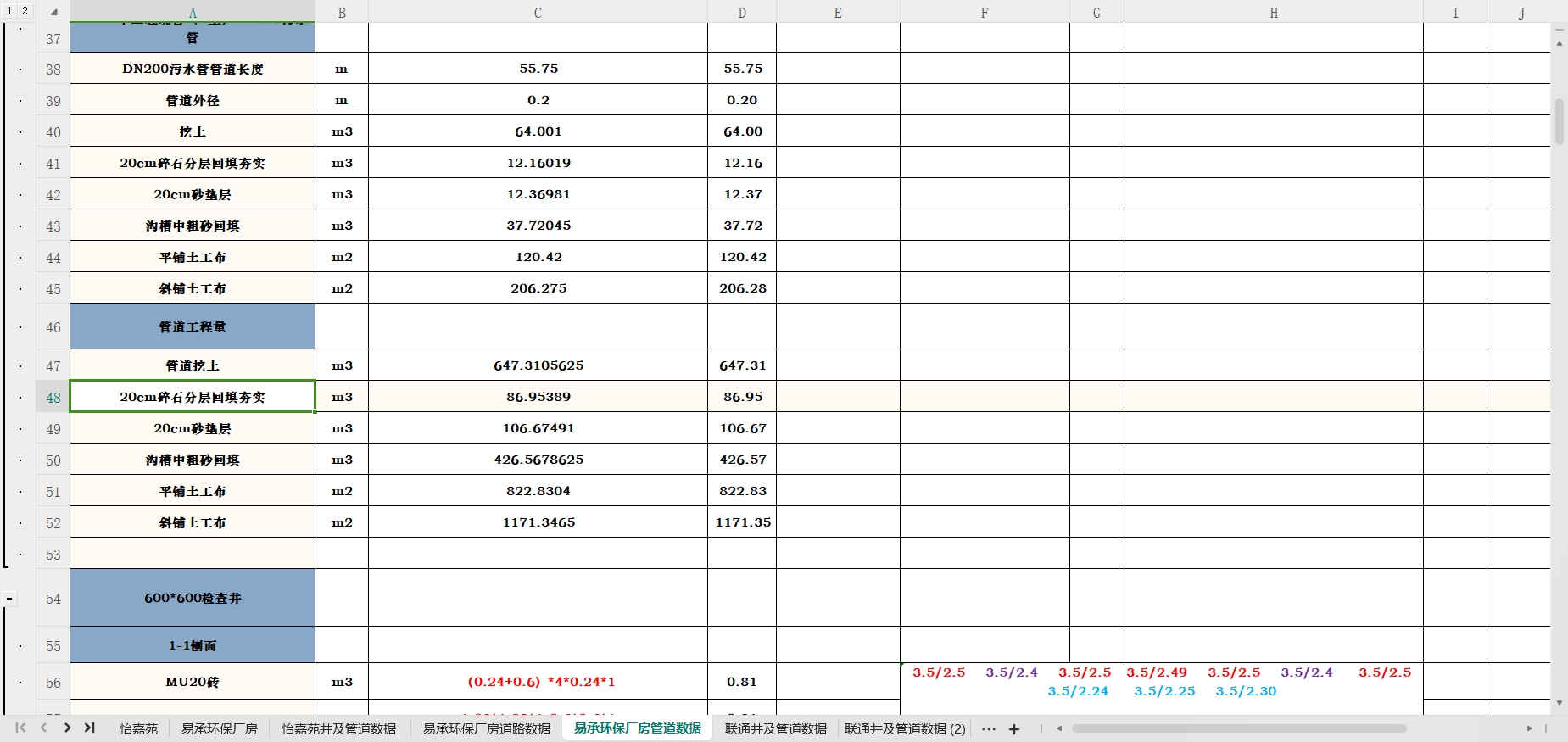Click 斜铺土工布 cell in row 45
The image size is (1568, 742).
pos(193,288)
